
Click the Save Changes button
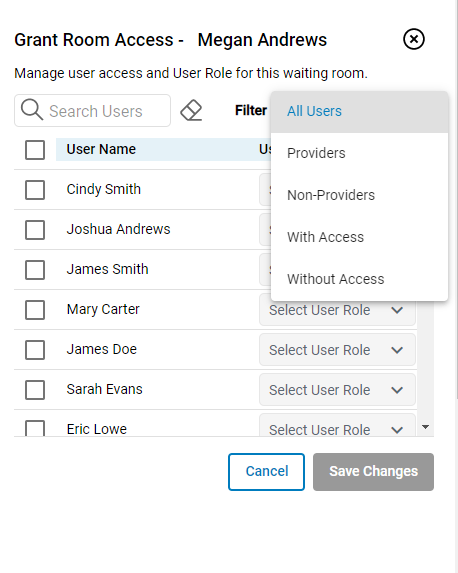pyautogui.click(x=373, y=472)
